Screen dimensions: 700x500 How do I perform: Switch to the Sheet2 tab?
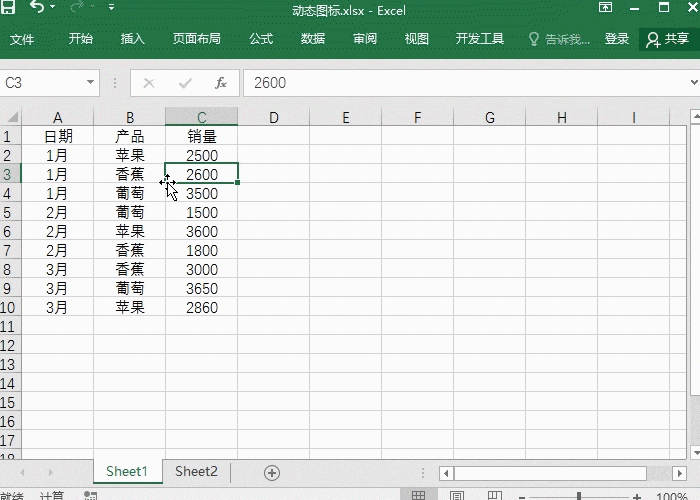[x=196, y=471]
